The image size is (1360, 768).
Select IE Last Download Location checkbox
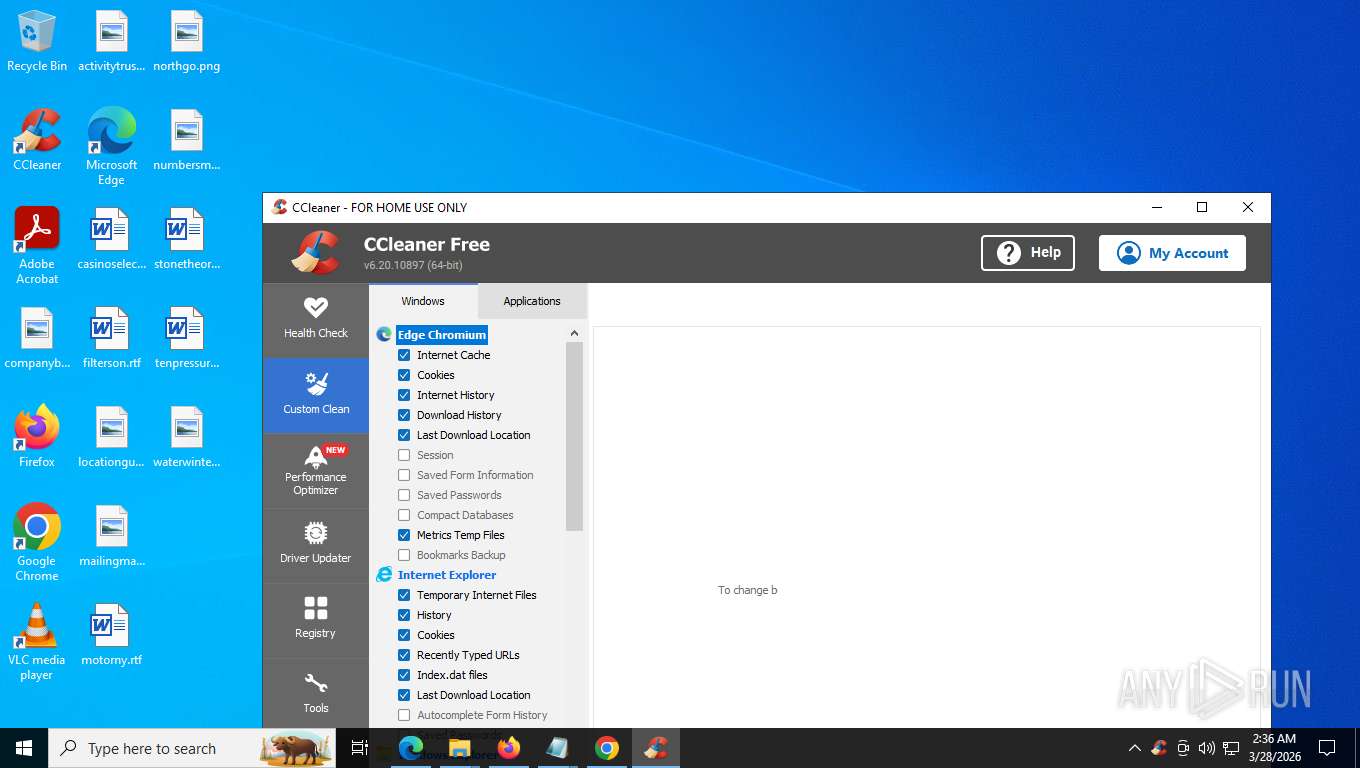pyautogui.click(x=404, y=695)
